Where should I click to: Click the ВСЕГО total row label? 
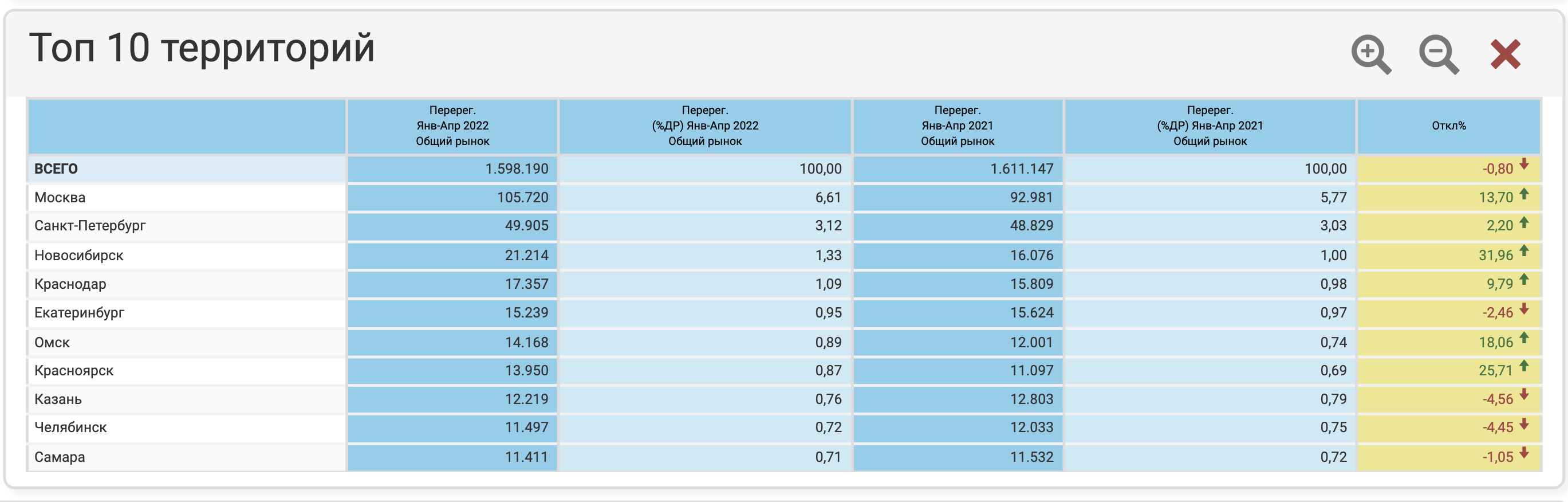(x=56, y=168)
